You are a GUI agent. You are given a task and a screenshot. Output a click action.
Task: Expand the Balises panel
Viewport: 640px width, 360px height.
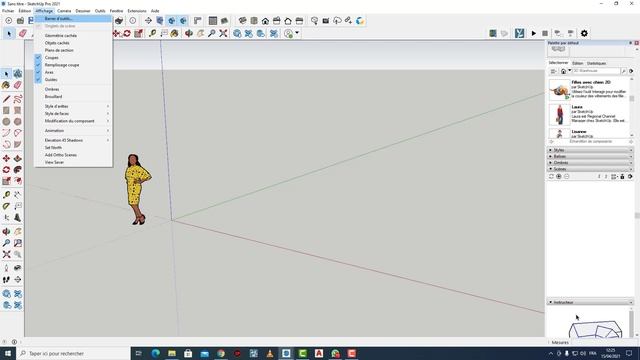pyautogui.click(x=590, y=156)
